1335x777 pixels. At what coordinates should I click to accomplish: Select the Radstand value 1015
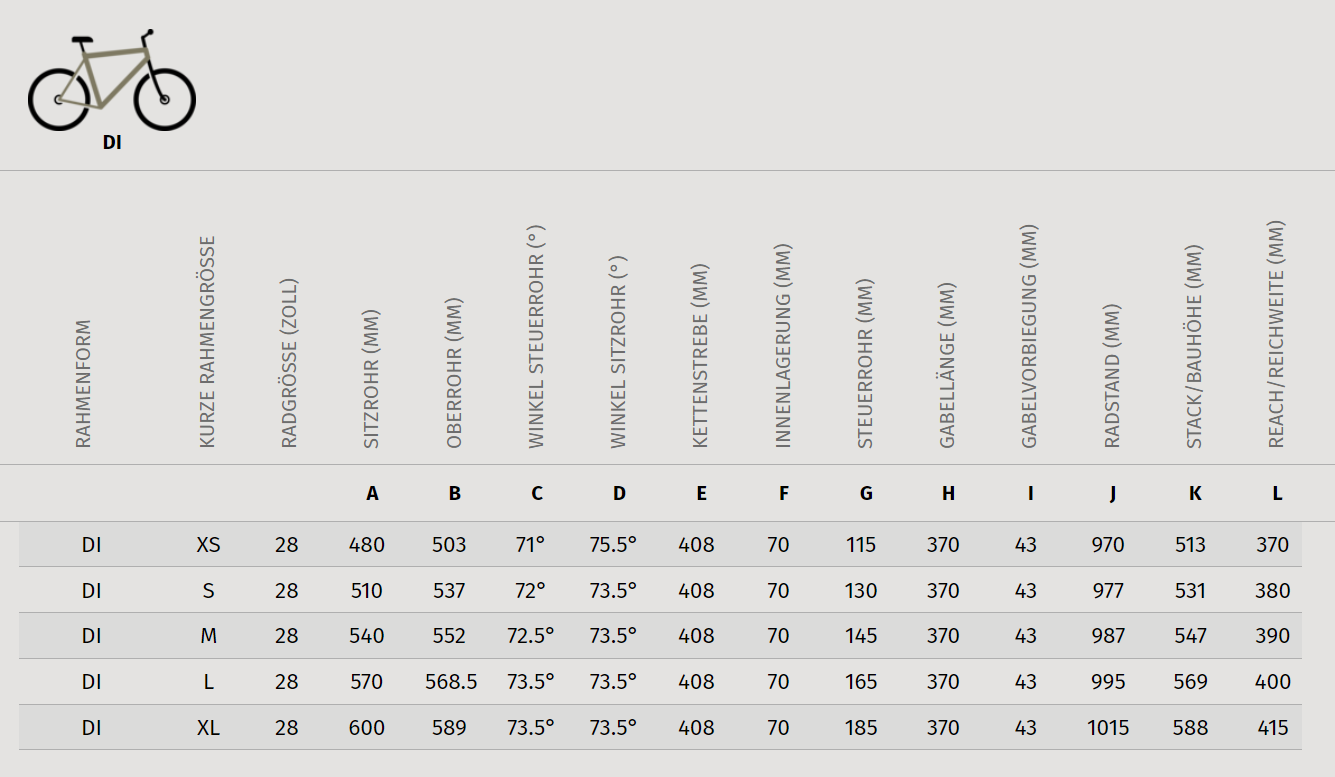(x=1108, y=728)
